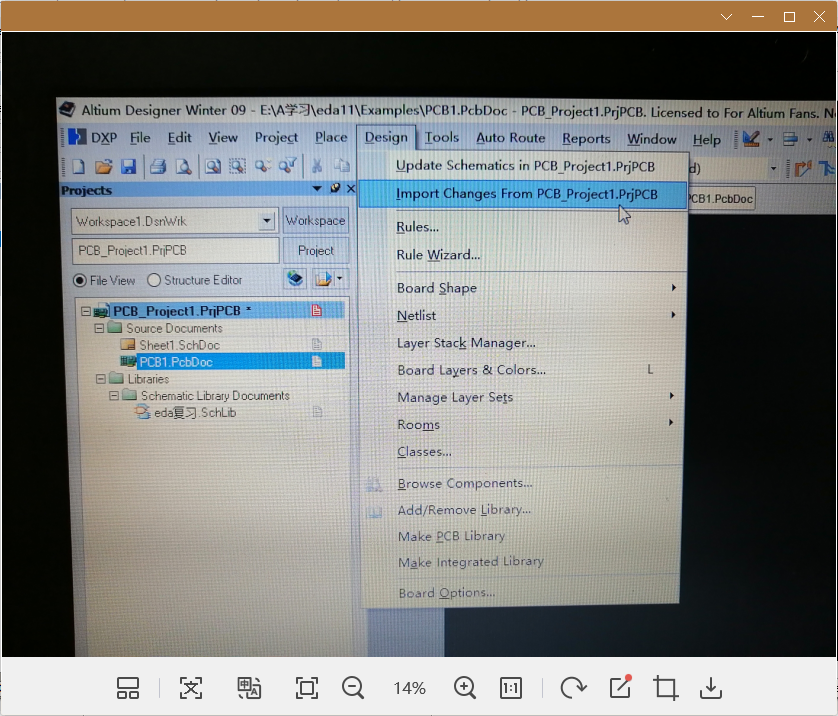Click the zoom area dashed-rectangle icon
This screenshot has width=838, height=716.
pyautogui.click(x=237, y=167)
